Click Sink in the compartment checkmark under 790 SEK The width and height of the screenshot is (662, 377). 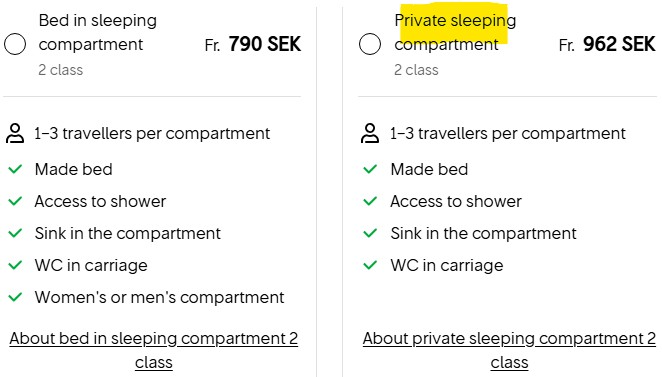point(15,233)
